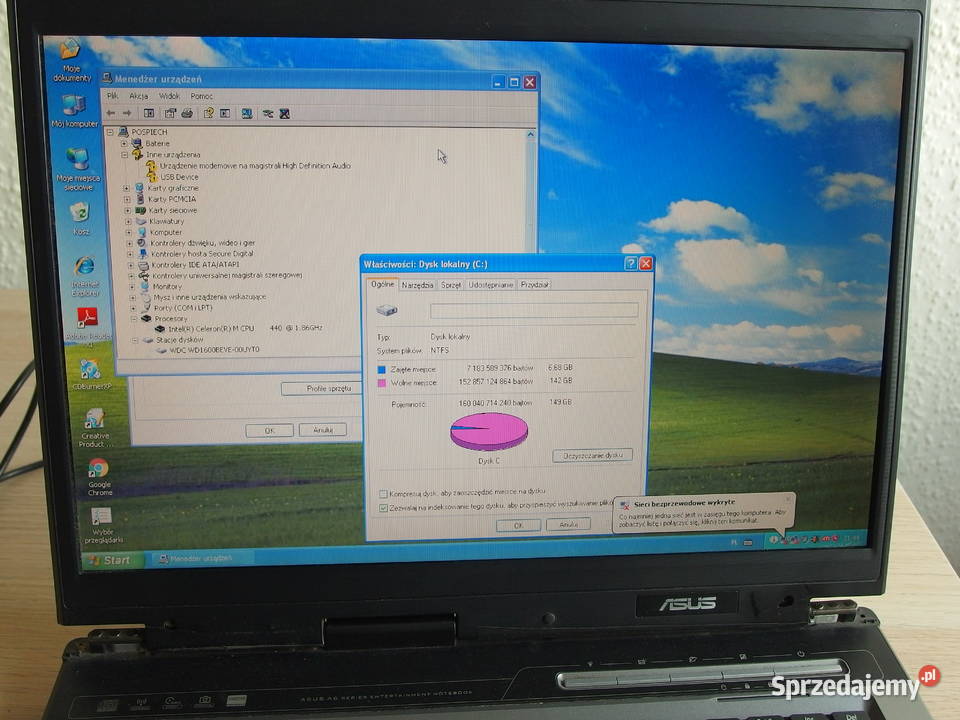Expand the Klawiatury node

point(128,221)
